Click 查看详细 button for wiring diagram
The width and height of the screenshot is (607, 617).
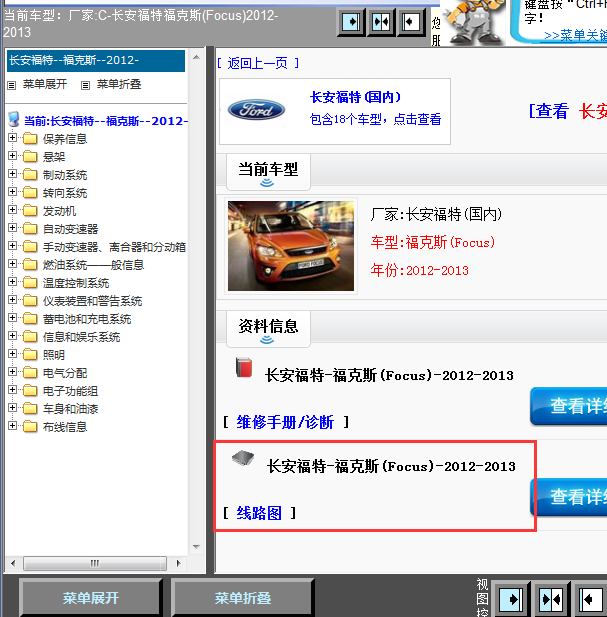click(568, 497)
